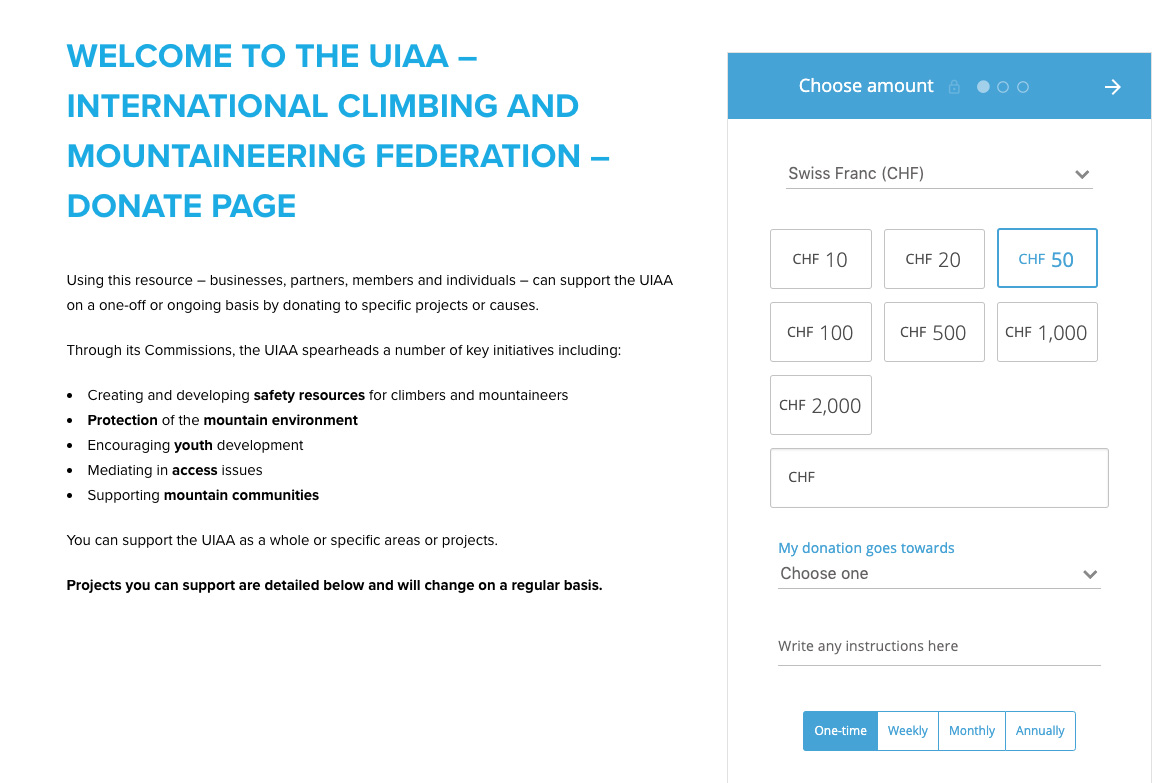Image resolution: width=1174 pixels, height=783 pixels.
Task: Select the CHF 50 amount option
Action: pyautogui.click(x=1047, y=258)
